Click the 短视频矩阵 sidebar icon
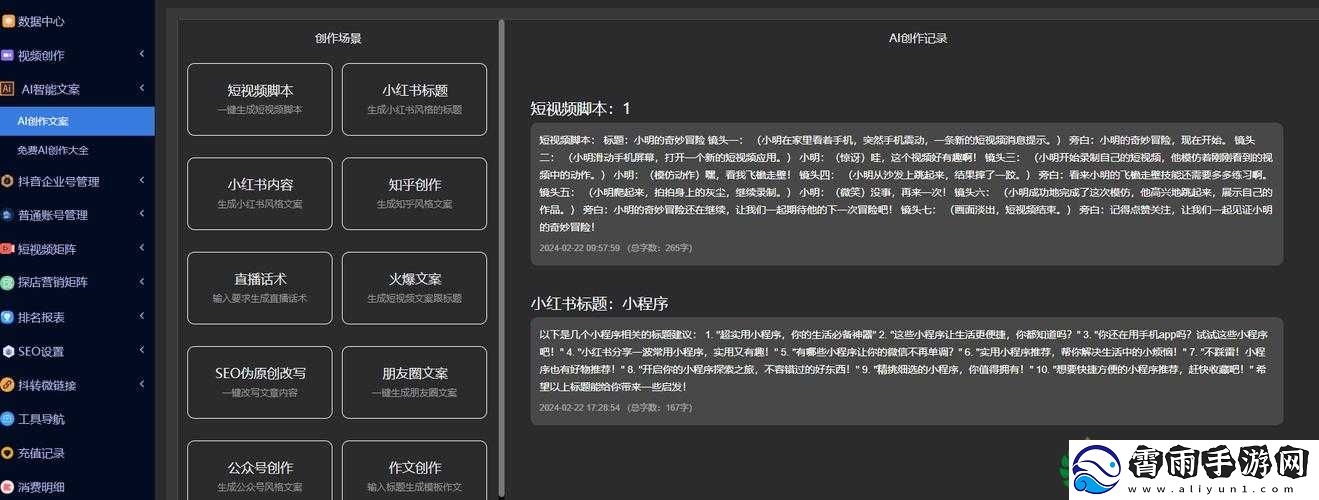The image size is (1319, 500). 8,249
